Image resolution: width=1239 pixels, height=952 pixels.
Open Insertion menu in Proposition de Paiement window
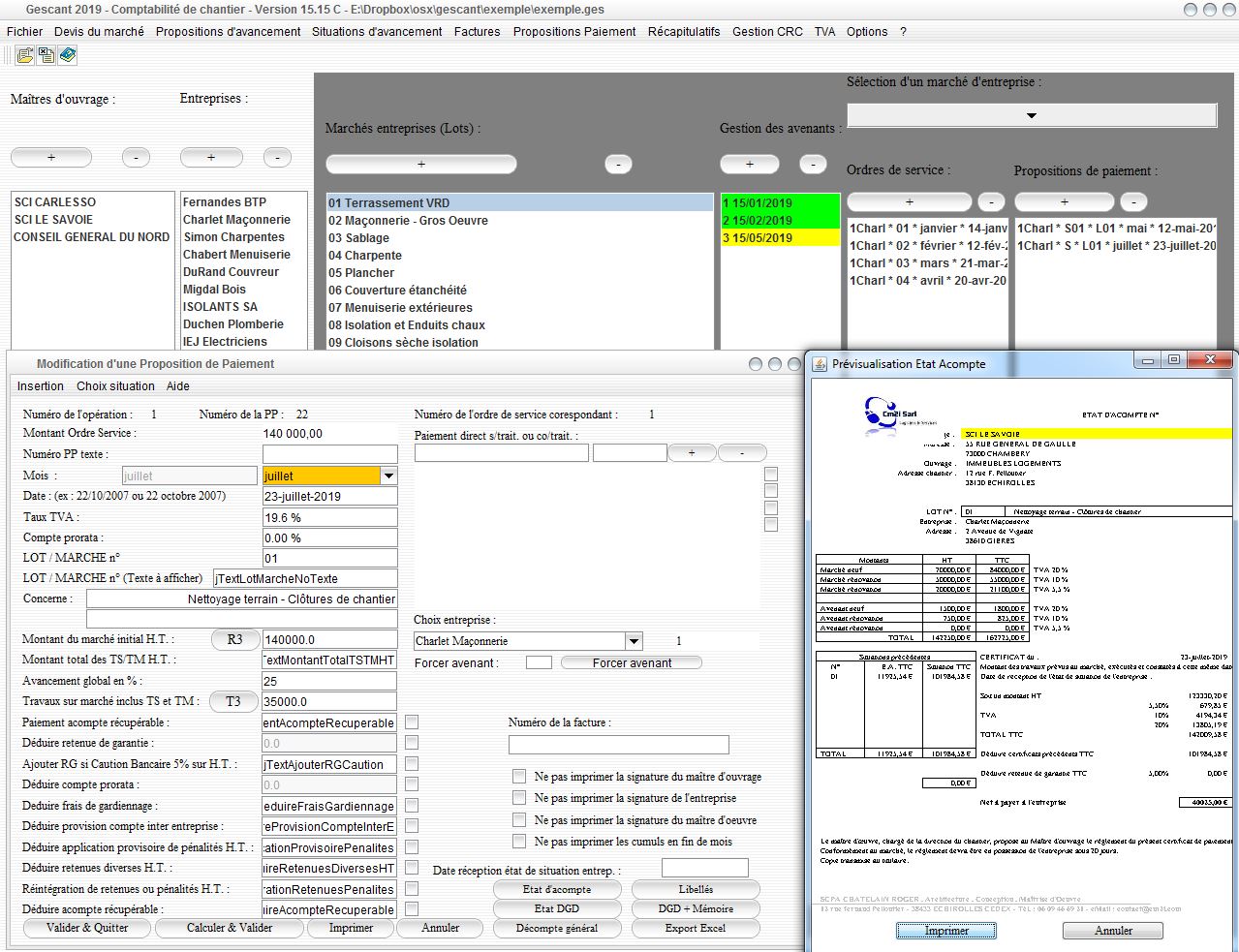(41, 386)
